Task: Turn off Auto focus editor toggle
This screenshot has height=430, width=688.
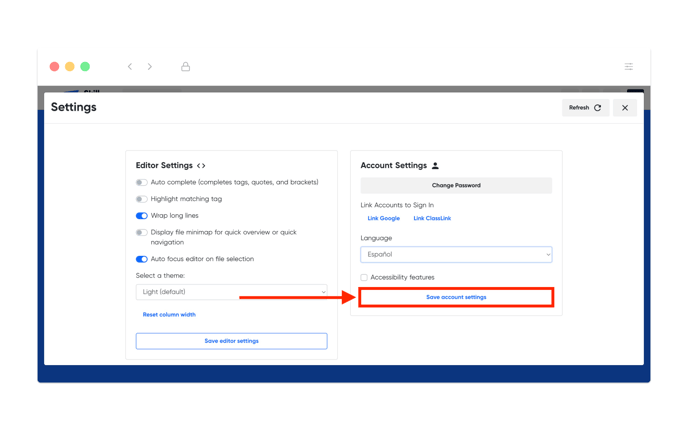Action: pyautogui.click(x=141, y=259)
